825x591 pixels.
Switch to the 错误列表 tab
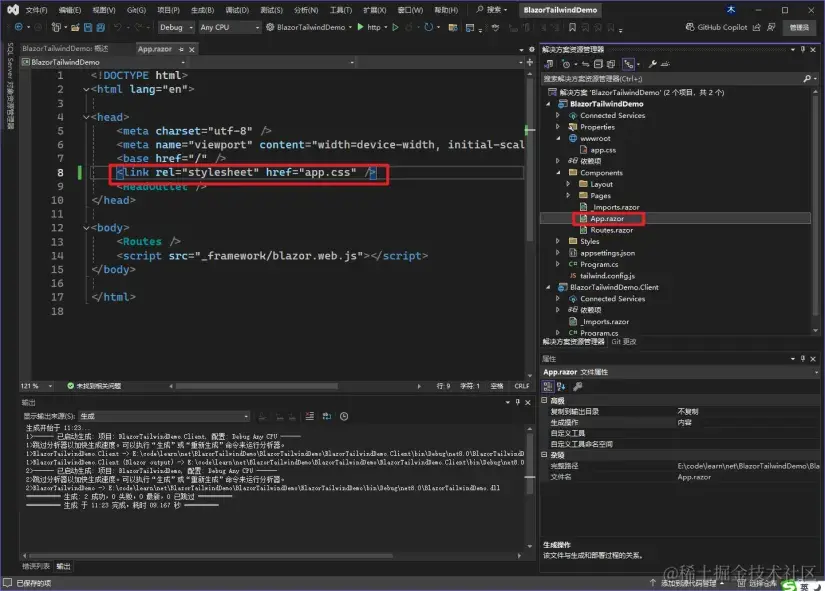36,566
